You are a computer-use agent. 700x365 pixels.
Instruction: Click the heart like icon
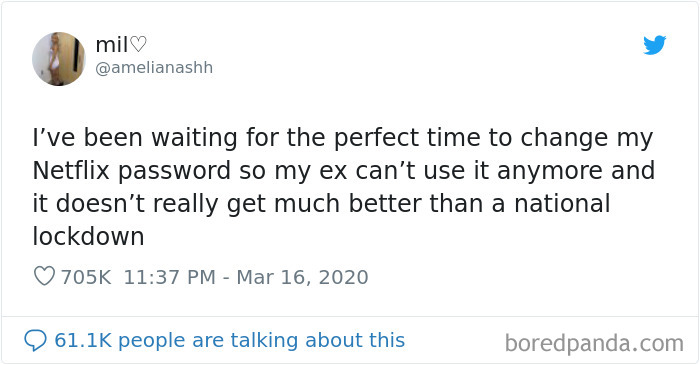point(45,276)
